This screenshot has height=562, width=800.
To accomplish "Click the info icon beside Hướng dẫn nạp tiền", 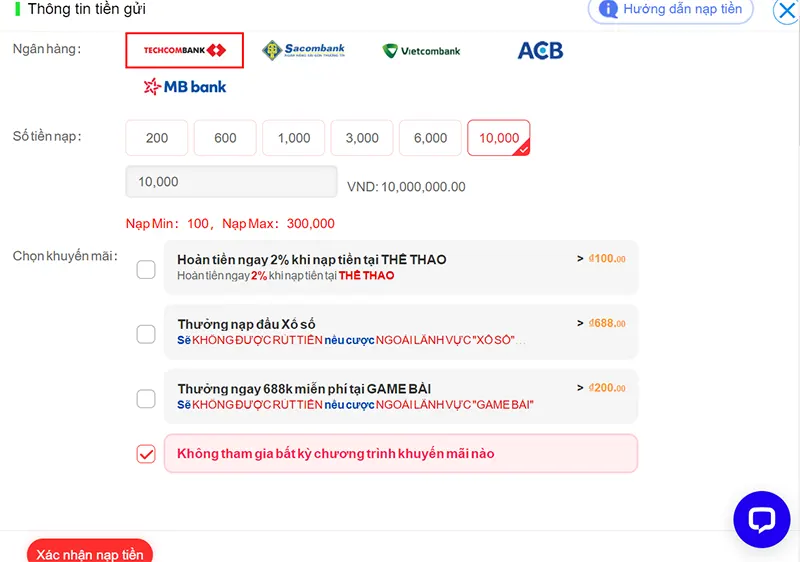I will 608,9.
